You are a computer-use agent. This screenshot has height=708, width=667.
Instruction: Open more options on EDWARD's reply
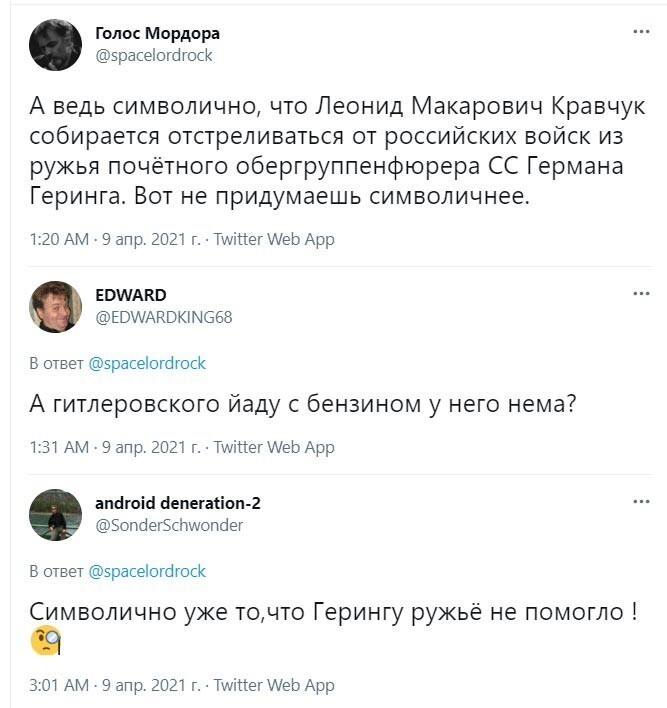(641, 293)
